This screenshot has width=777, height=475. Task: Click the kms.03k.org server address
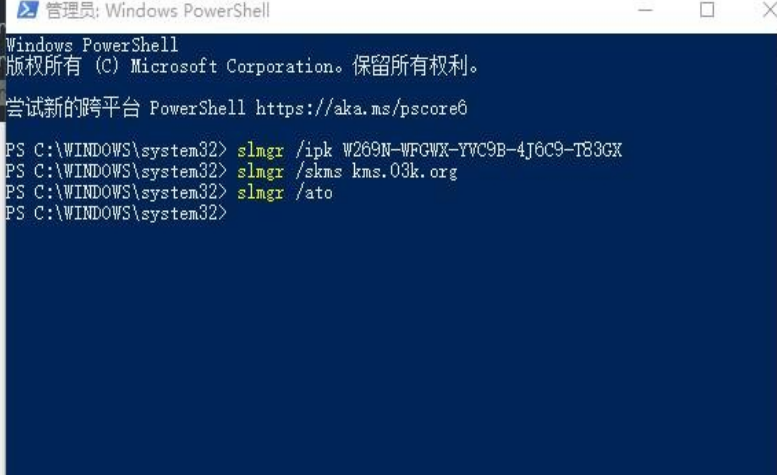pyautogui.click(x=404, y=171)
